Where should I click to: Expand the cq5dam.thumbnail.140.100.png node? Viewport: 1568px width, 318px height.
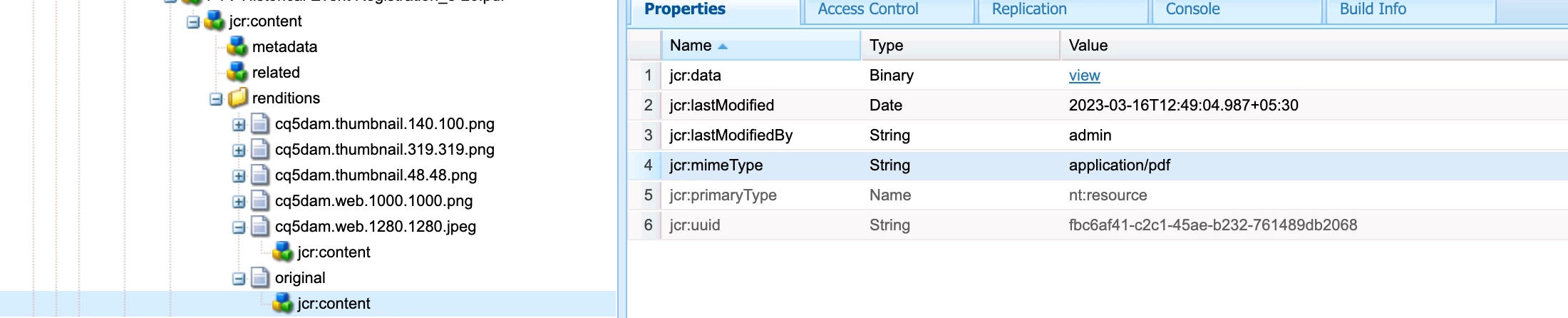[239, 125]
